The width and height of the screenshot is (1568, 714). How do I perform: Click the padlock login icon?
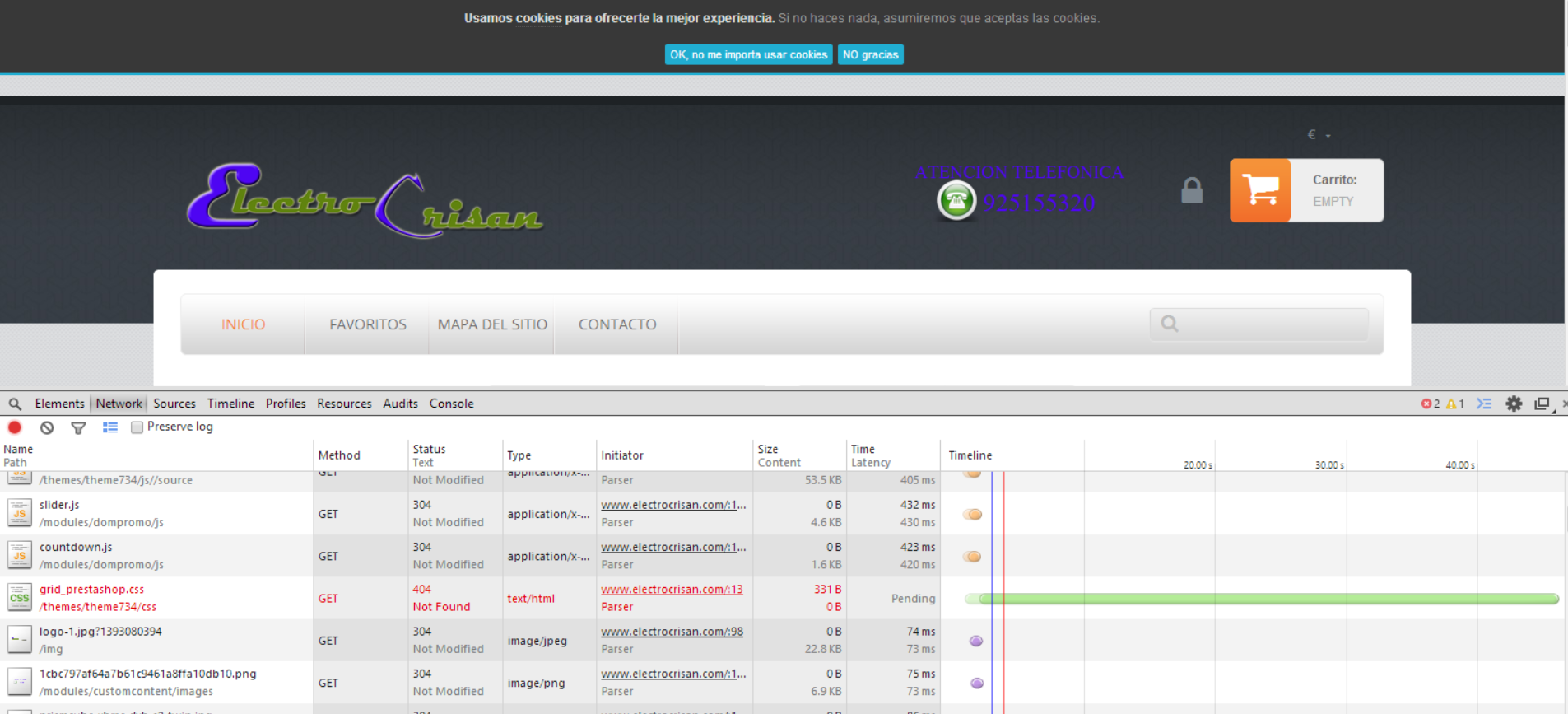(x=1192, y=190)
